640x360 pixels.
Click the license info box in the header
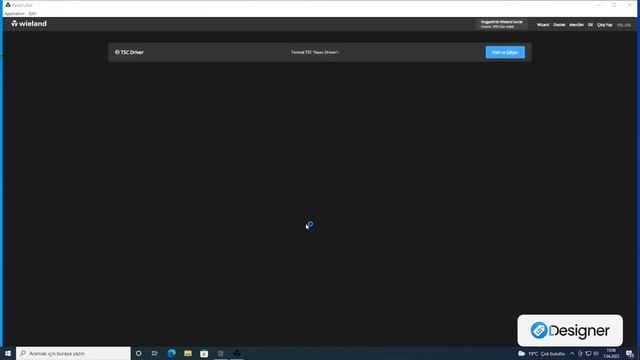coord(502,24)
